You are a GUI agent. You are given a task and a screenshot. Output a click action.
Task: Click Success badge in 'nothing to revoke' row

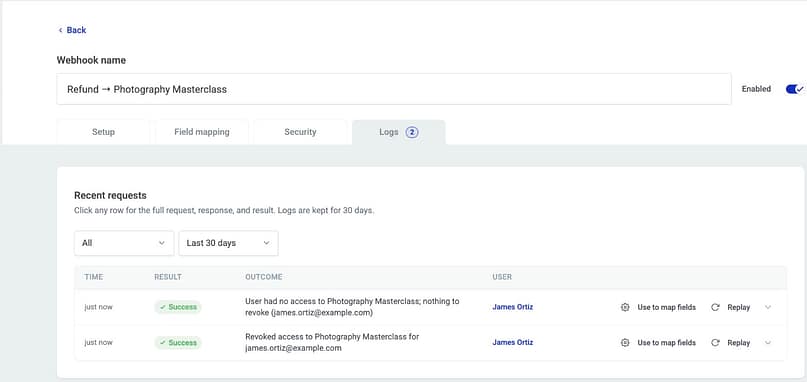[178, 307]
